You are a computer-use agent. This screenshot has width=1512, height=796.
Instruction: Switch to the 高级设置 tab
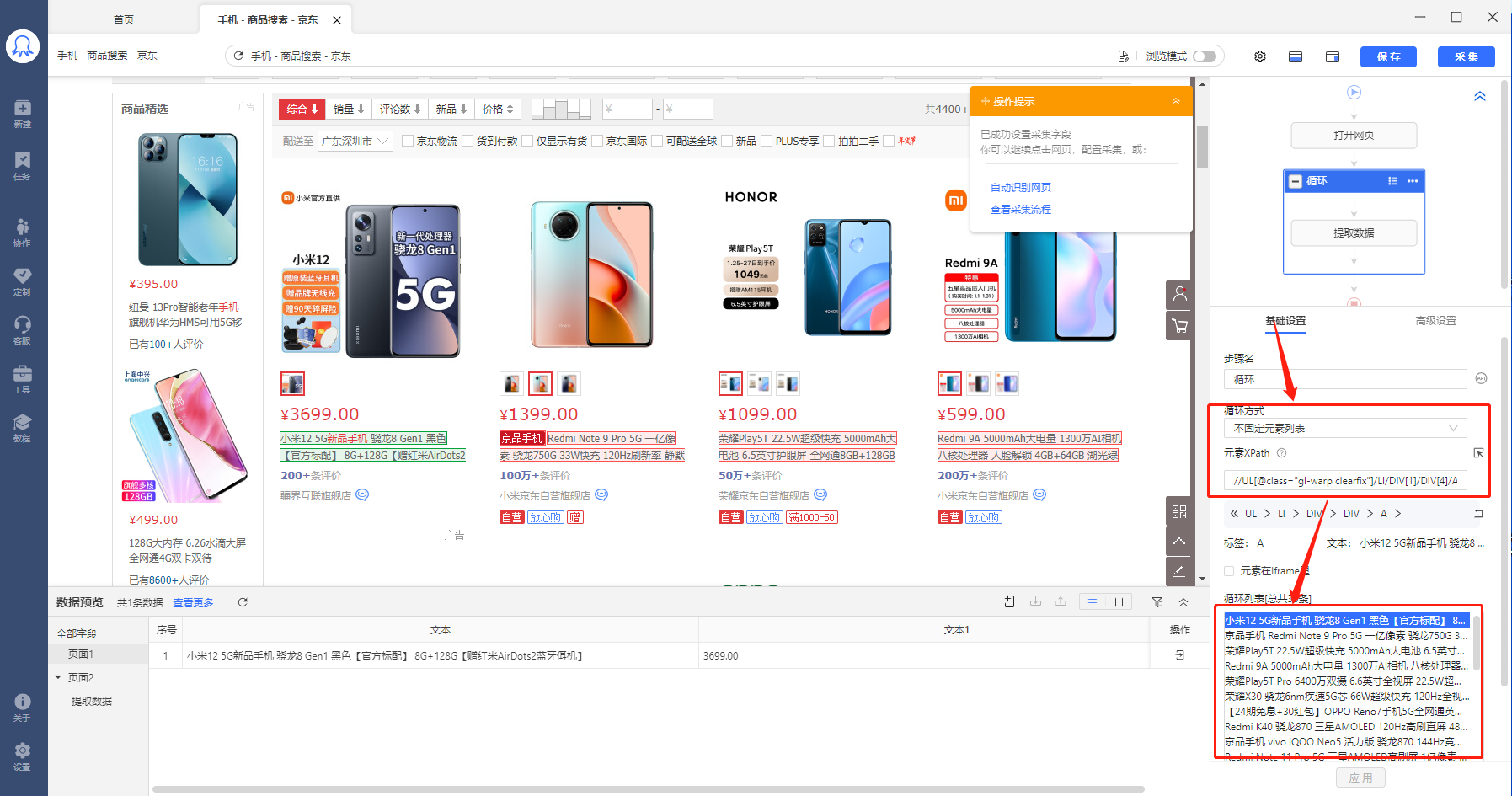[1435, 321]
